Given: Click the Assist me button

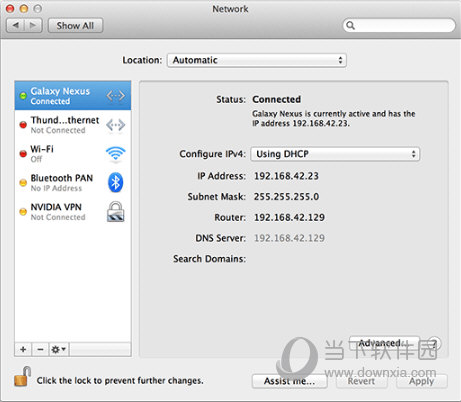Looking at the screenshot, I should pyautogui.click(x=289, y=381).
